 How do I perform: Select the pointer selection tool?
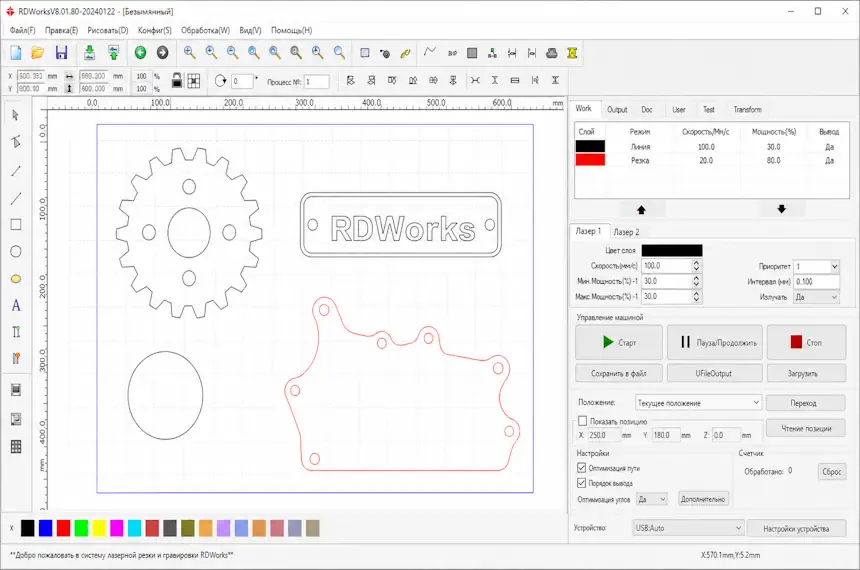click(15, 115)
